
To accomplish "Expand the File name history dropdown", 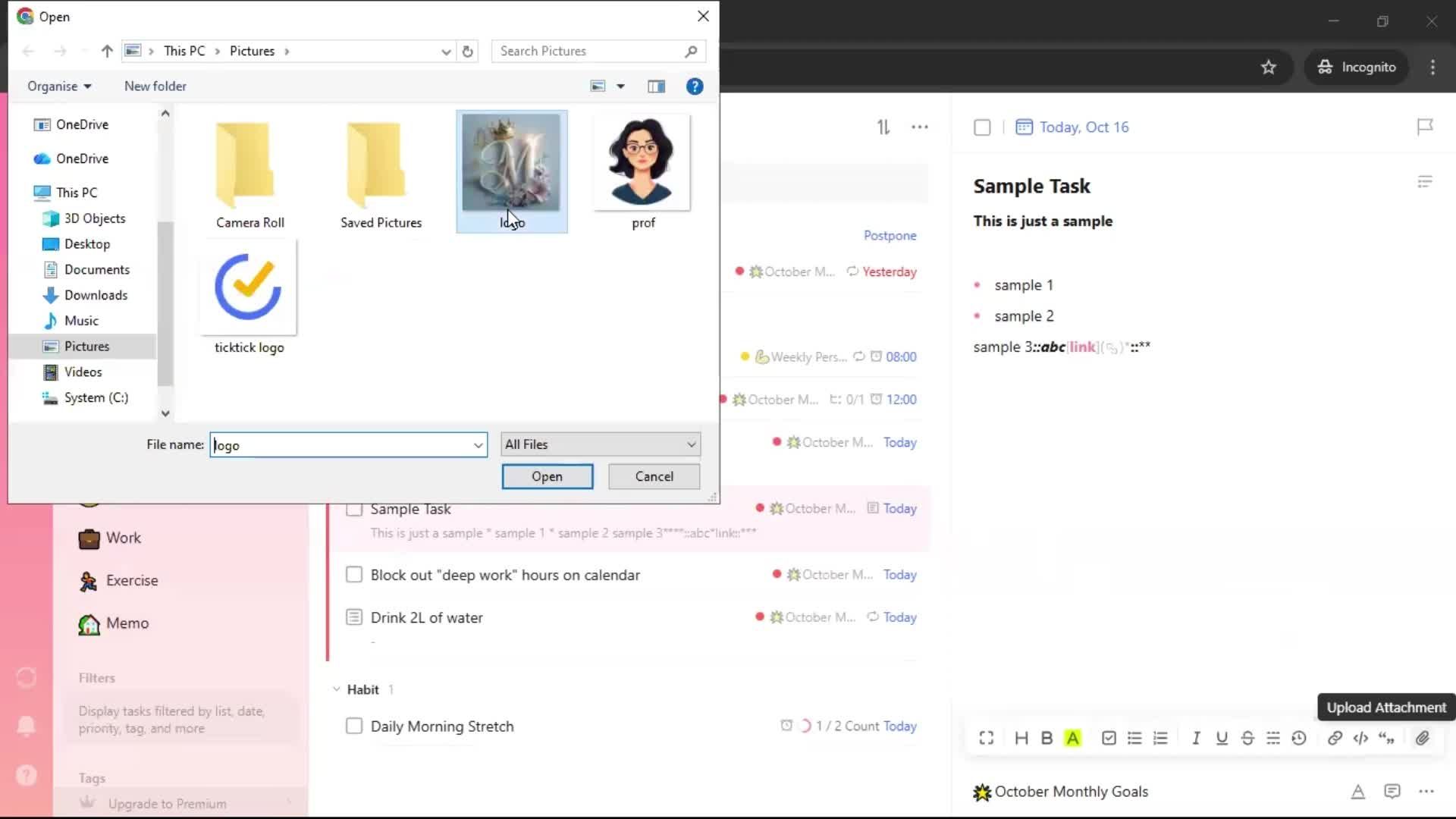I will [478, 445].
